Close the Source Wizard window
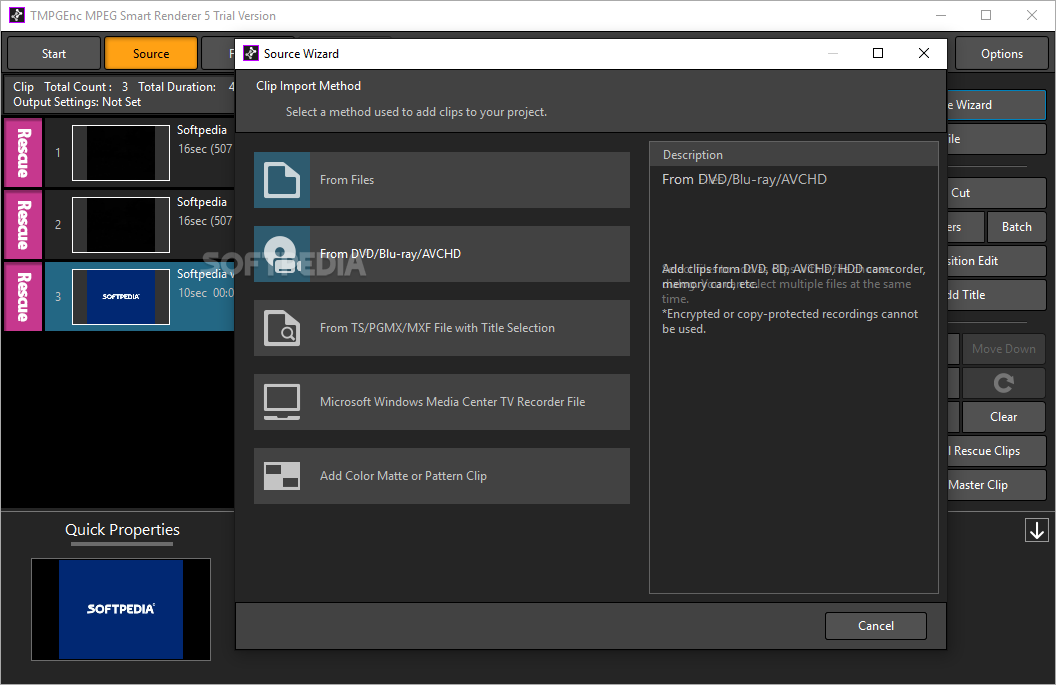The width and height of the screenshot is (1056, 685). pos(923,53)
